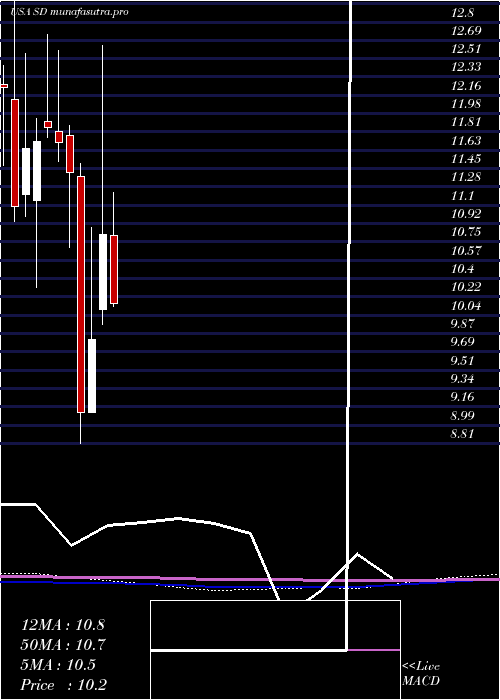Select the 10.92 price axis label
Screen dimensions: 500x700
click(x=466, y=214)
